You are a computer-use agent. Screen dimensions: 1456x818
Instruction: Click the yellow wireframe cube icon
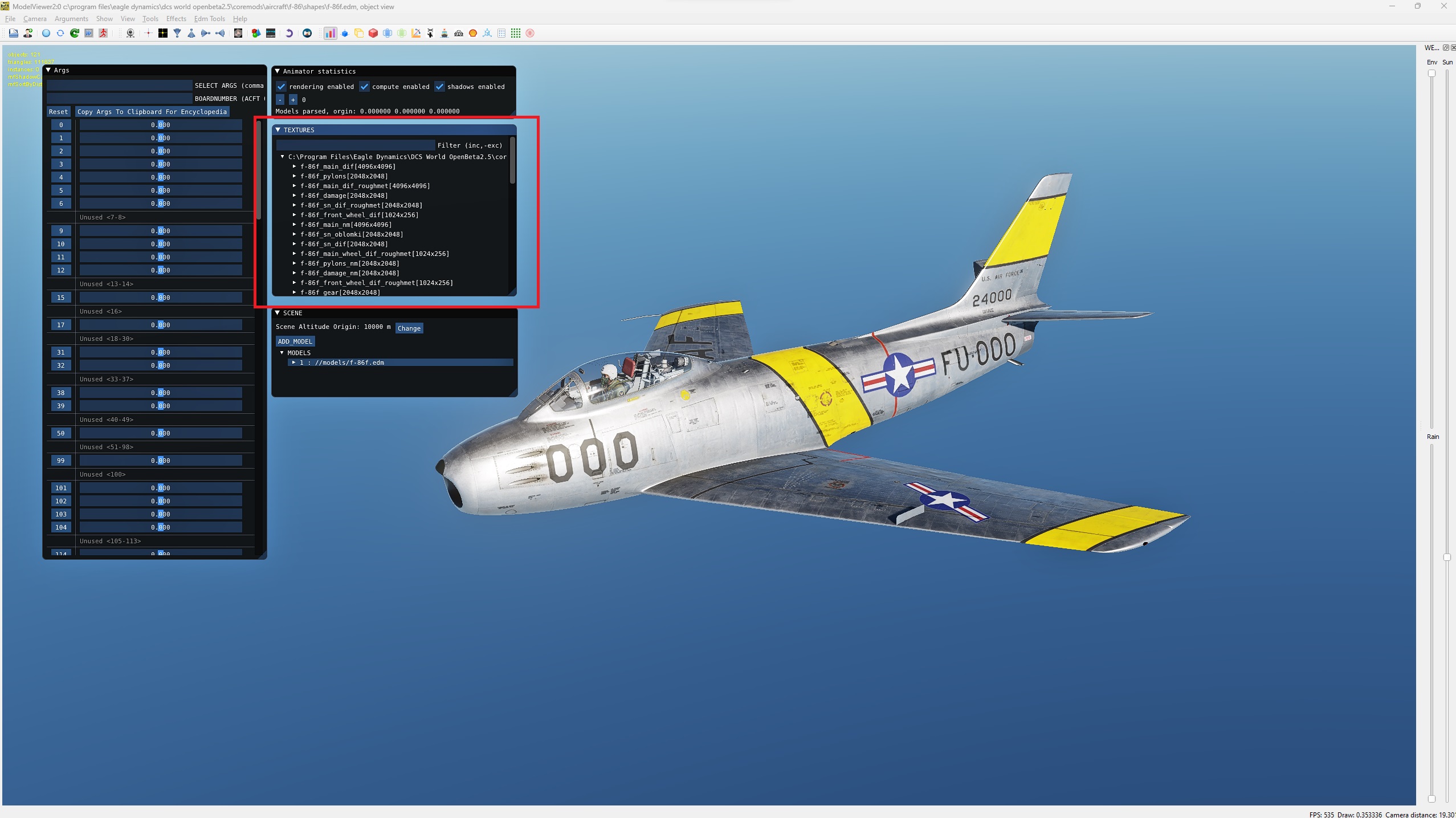tap(359, 33)
